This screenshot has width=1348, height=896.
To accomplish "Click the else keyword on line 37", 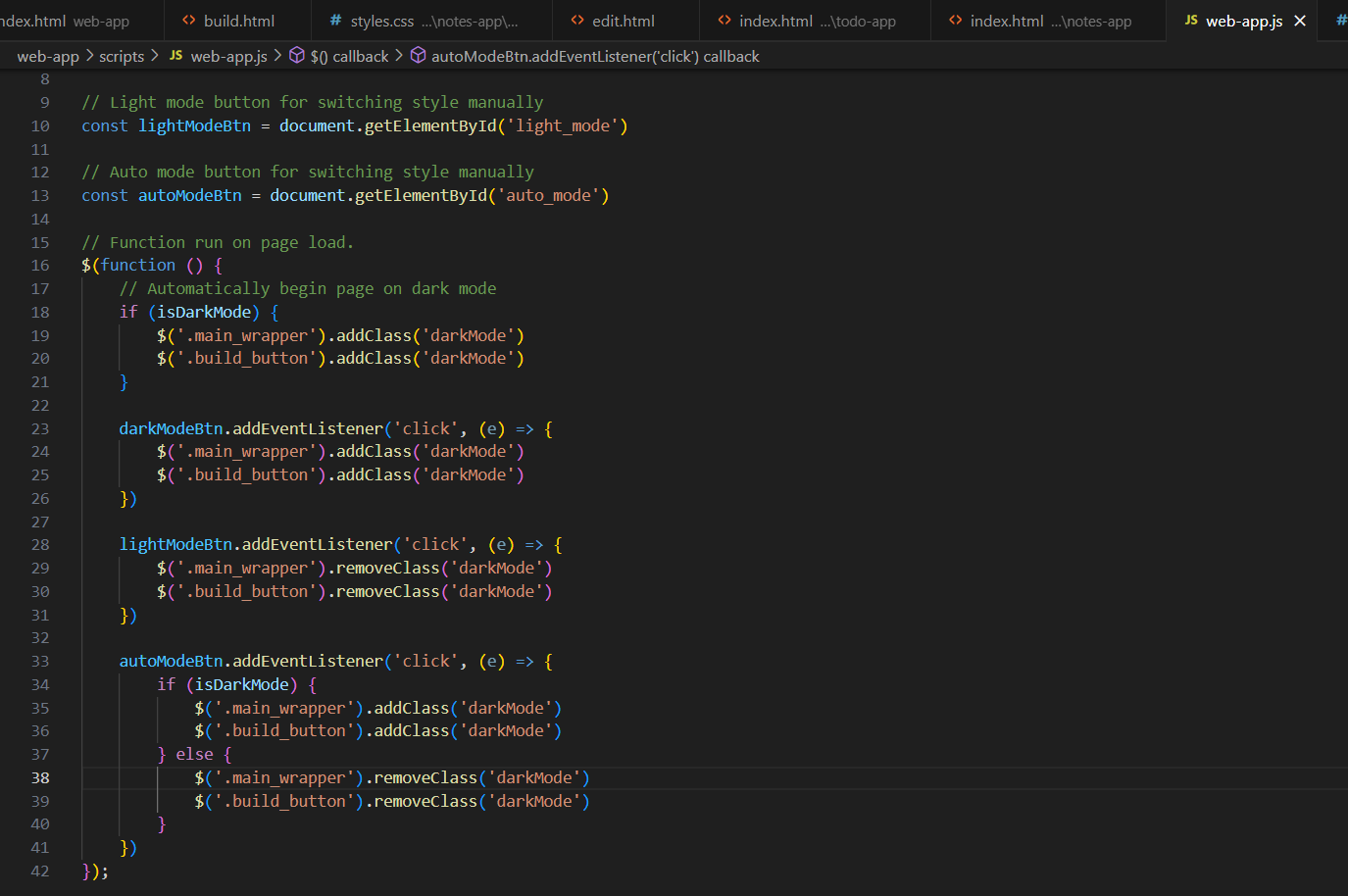I will (x=194, y=754).
